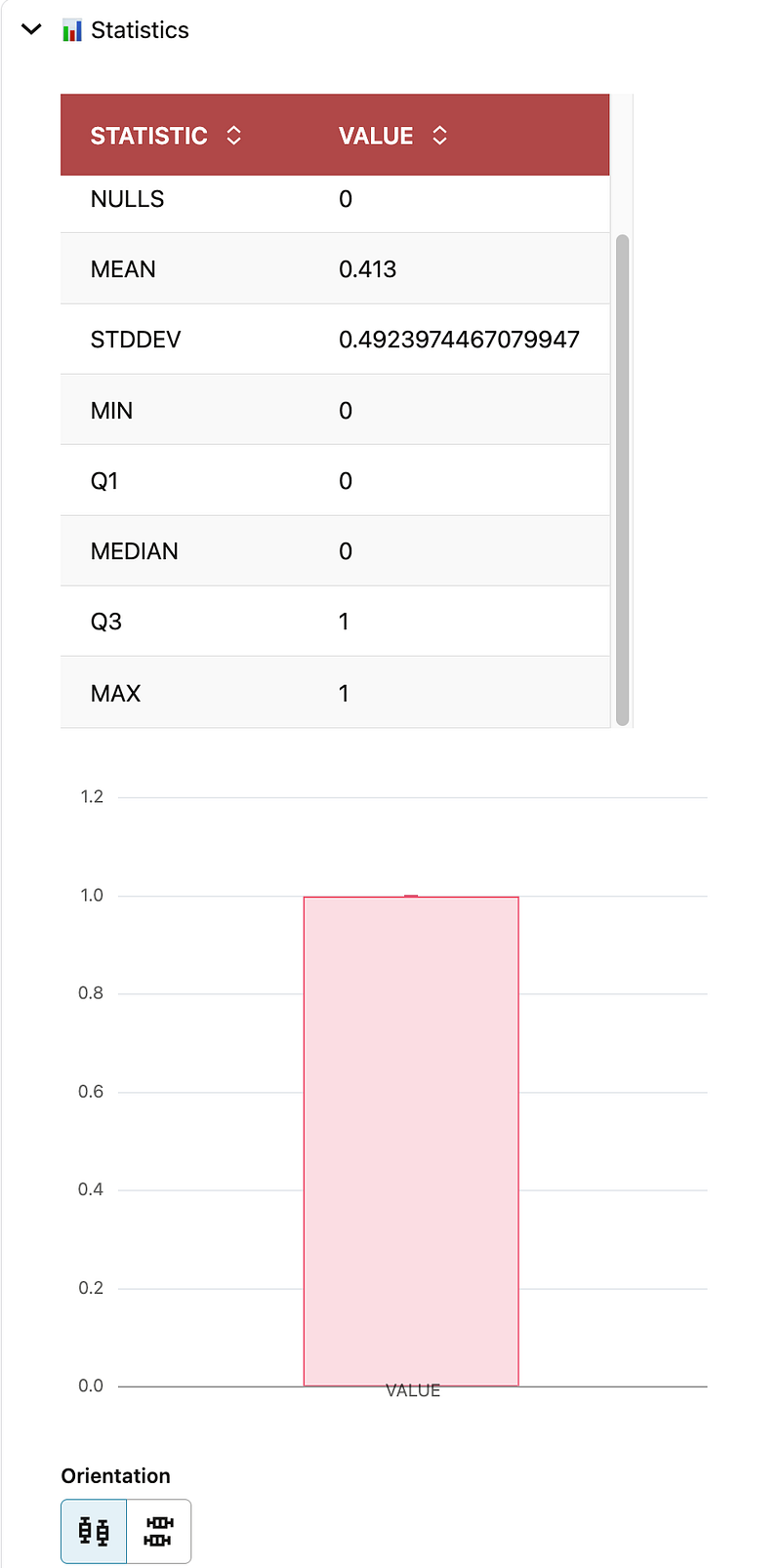Click sort arrows beside VALUE header
781x1568 pixels.
tap(439, 136)
